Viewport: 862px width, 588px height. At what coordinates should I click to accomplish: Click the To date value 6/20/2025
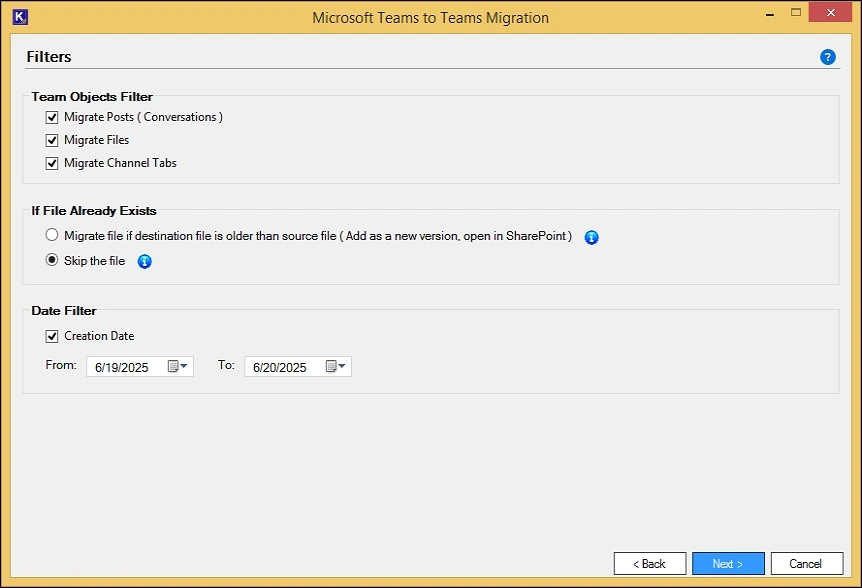point(279,368)
